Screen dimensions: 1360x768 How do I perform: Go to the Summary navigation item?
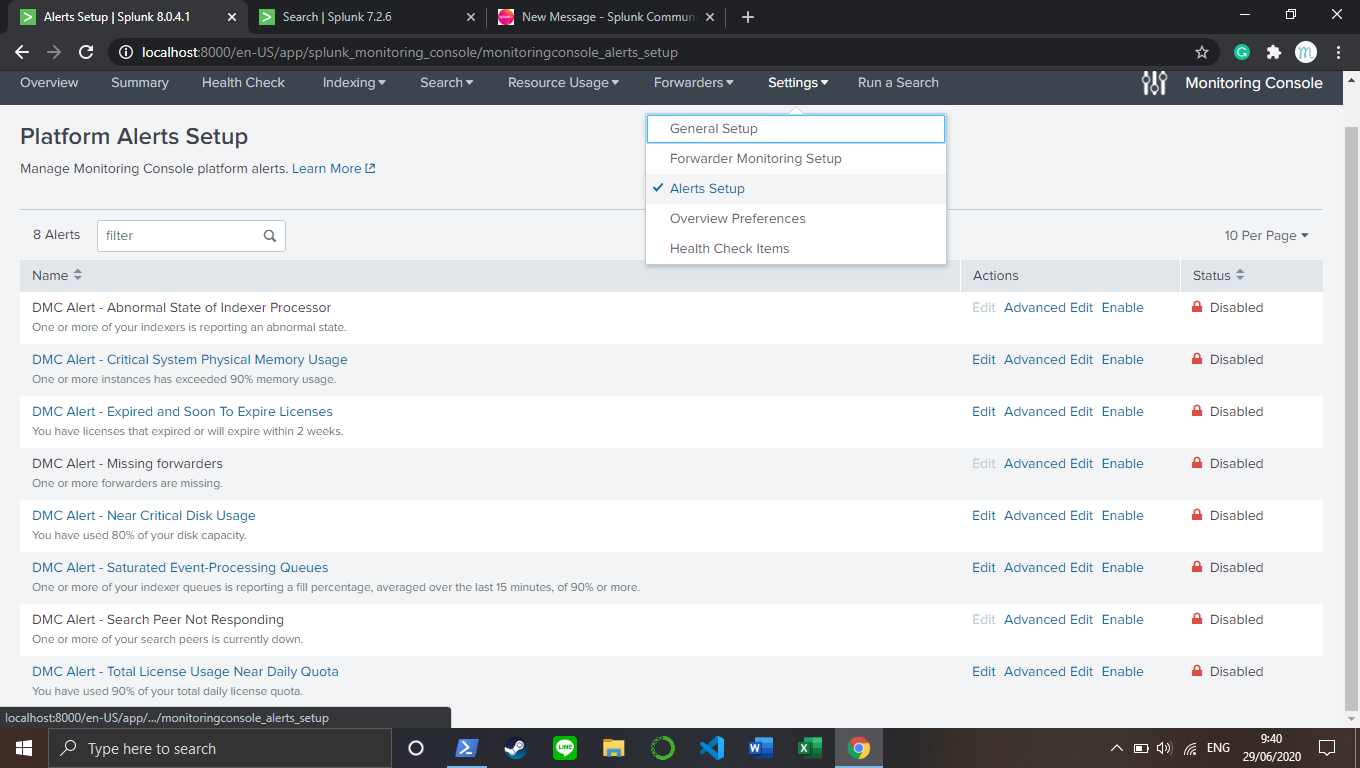click(x=140, y=83)
